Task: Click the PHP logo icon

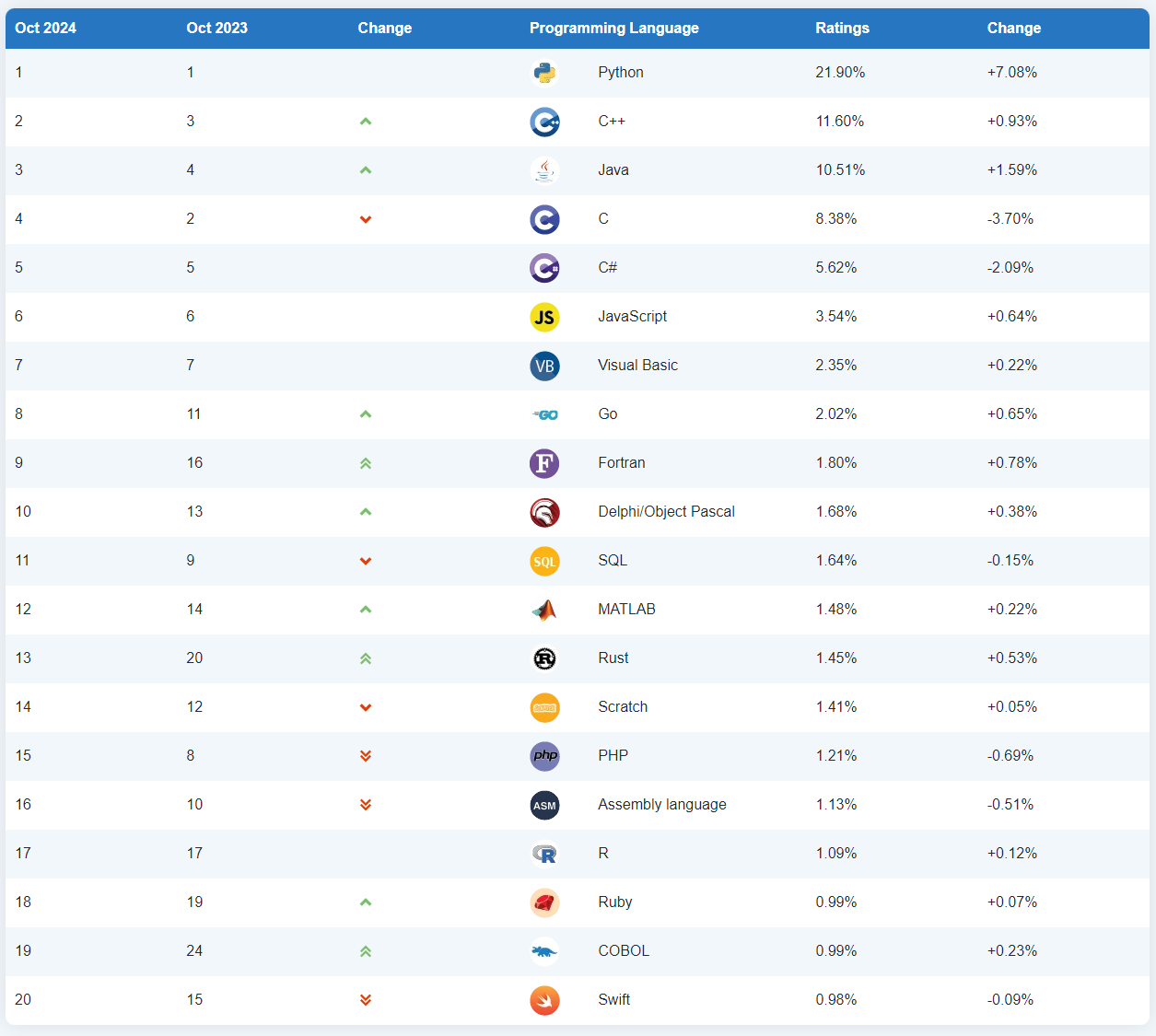Action: pyautogui.click(x=544, y=756)
